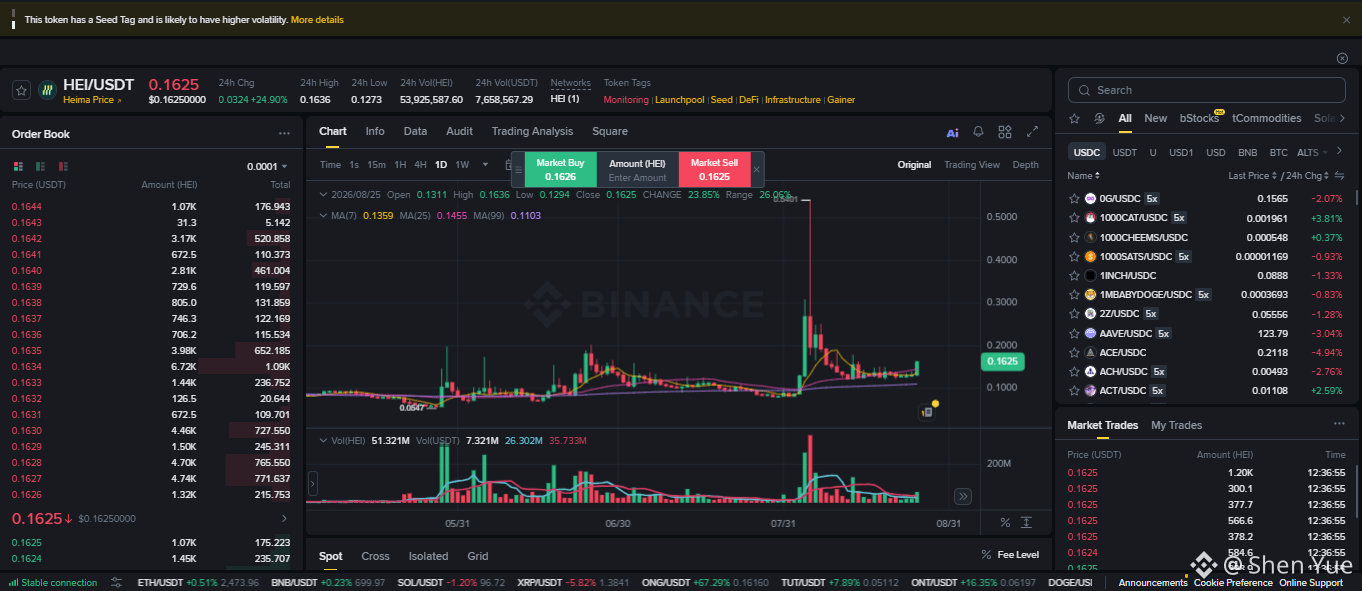Open more time intervals dropdown after 1W
Viewport: 1362px width, 591px height.
click(485, 165)
